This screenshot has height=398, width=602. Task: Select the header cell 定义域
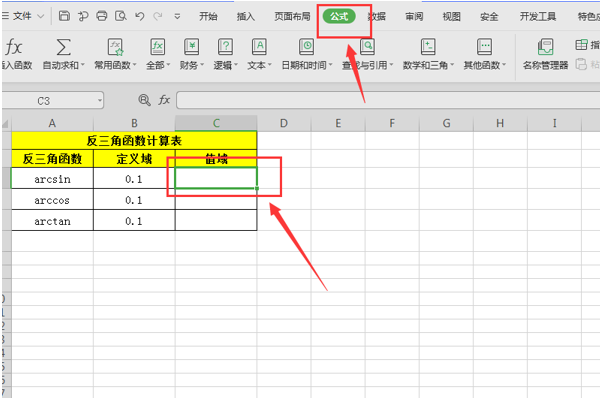[x=134, y=159]
